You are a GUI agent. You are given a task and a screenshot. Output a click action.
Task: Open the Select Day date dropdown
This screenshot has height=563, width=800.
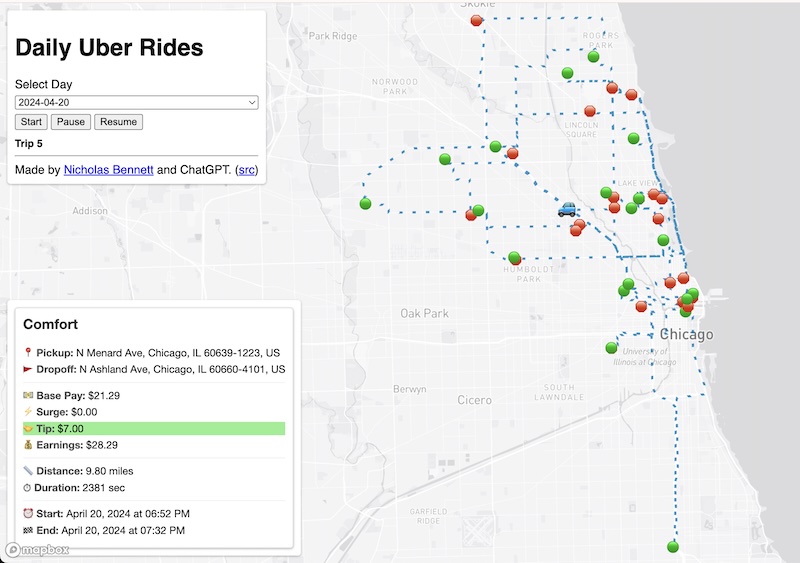(136, 102)
